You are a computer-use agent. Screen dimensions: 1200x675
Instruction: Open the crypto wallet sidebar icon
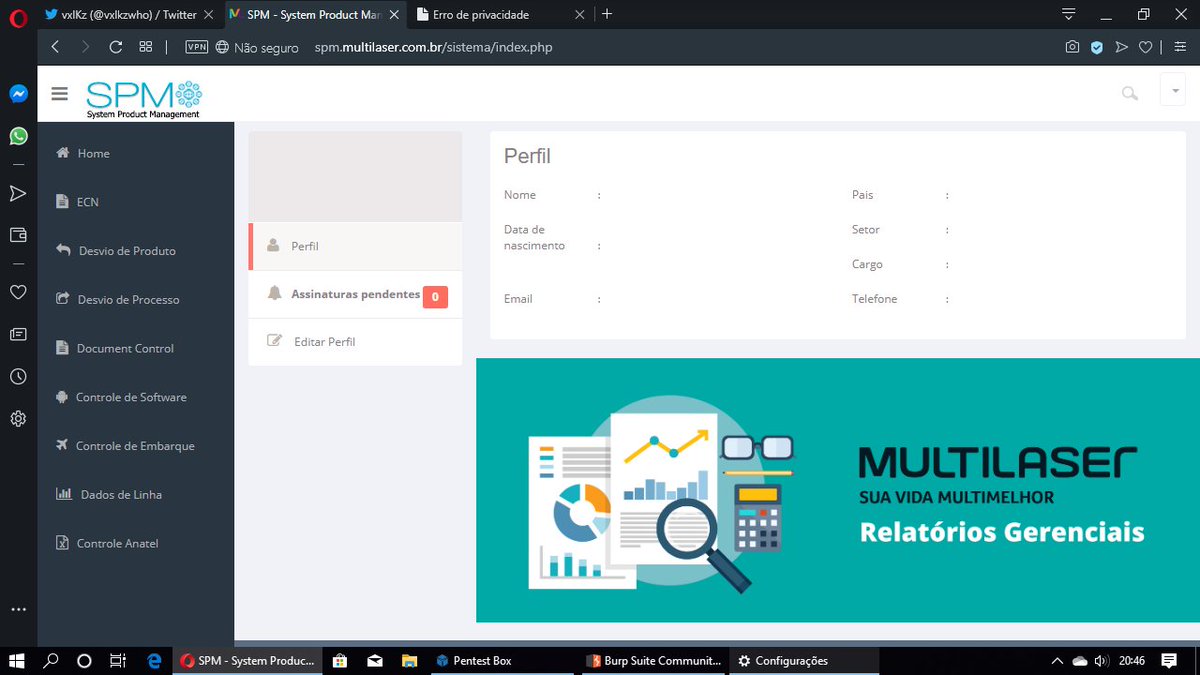pos(18,235)
